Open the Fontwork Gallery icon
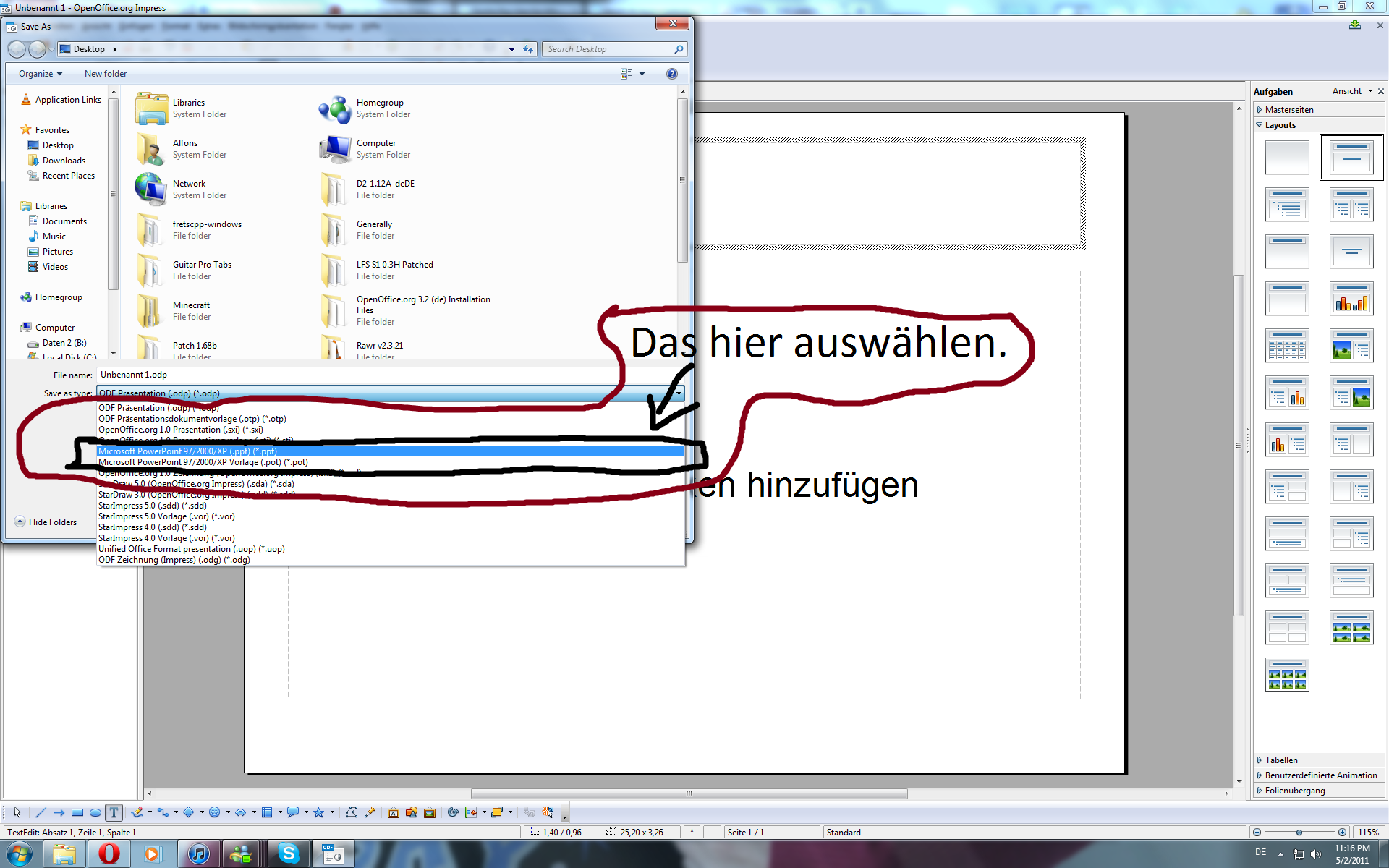 point(393,812)
